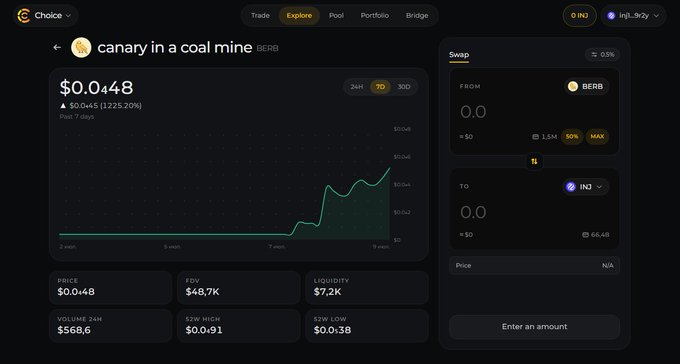The image size is (680, 364).
Task: Switch to the Explore tab
Action: [x=299, y=16]
